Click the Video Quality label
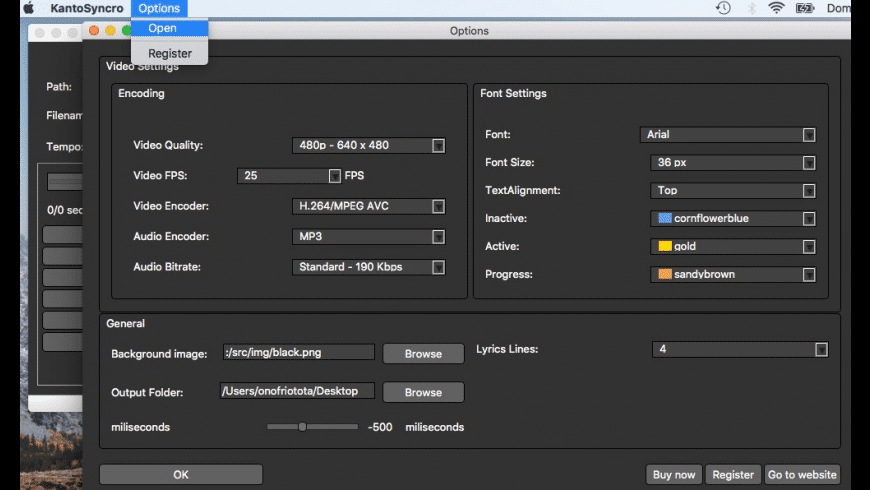The height and width of the screenshot is (490, 870). click(x=168, y=145)
